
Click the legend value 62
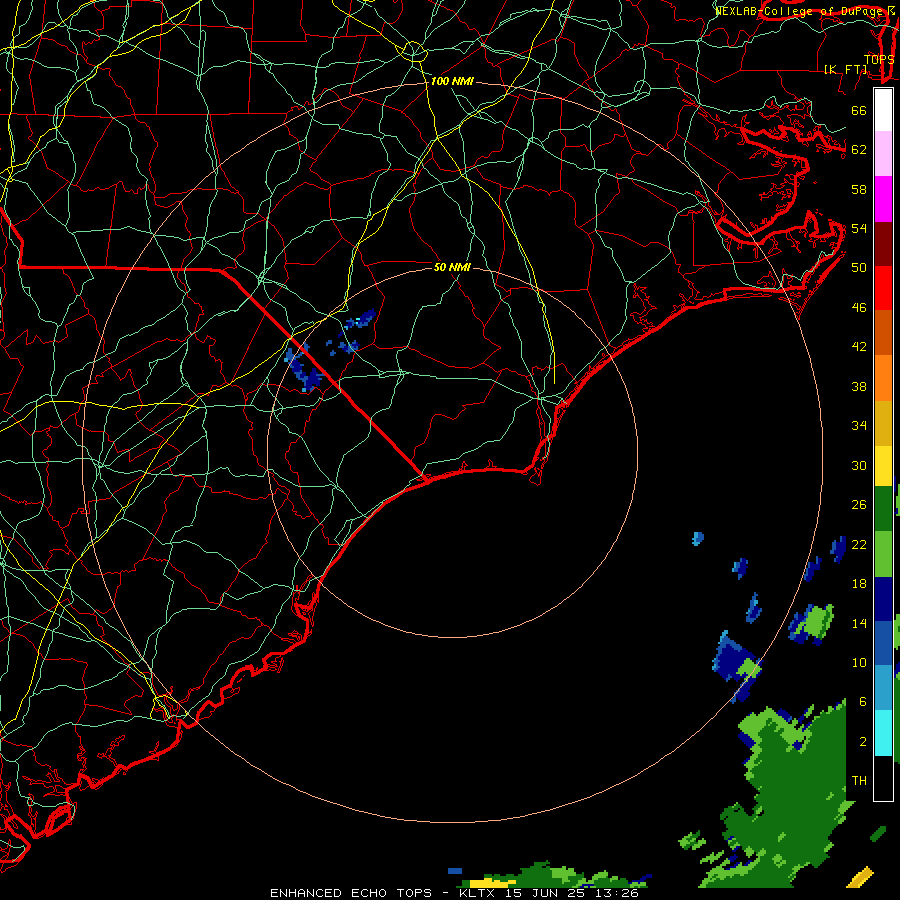coord(859,150)
